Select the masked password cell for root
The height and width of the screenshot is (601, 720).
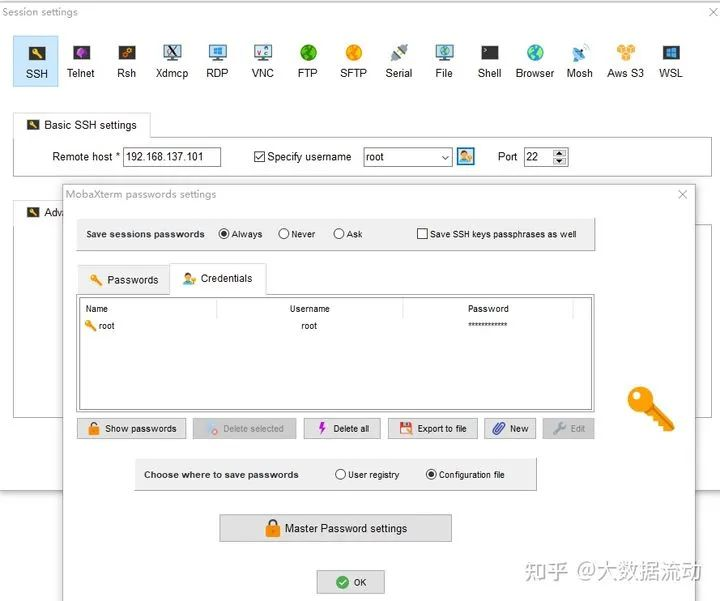coord(488,325)
